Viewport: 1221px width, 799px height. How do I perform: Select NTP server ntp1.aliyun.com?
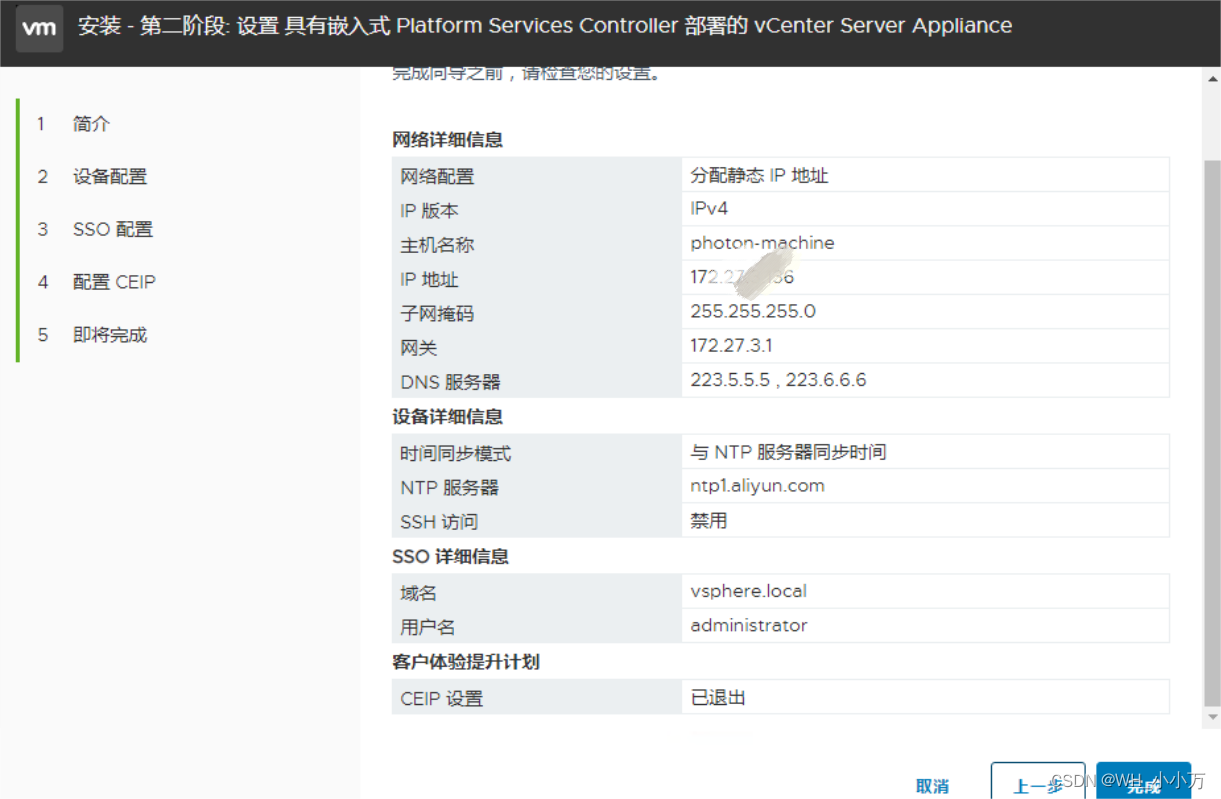click(757, 486)
